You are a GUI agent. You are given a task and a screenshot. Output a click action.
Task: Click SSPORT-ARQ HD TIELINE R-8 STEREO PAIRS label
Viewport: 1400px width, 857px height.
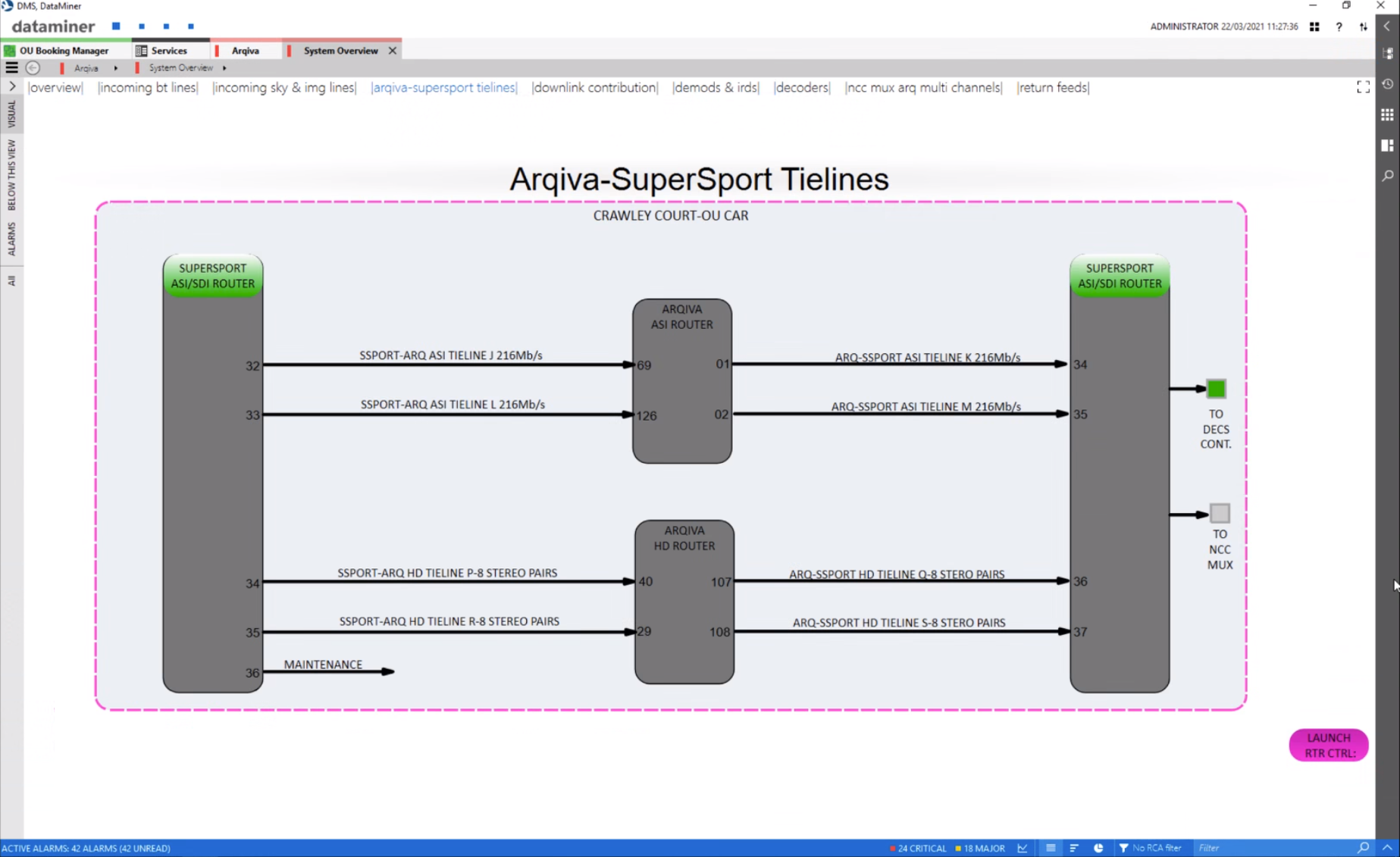(449, 621)
